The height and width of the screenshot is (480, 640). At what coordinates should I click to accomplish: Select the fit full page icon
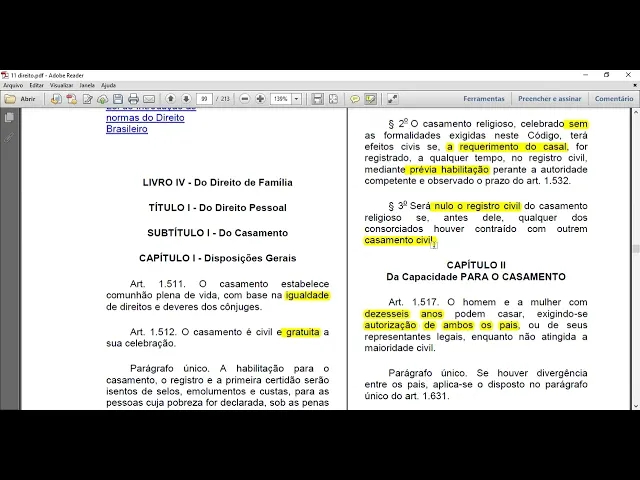[333, 99]
